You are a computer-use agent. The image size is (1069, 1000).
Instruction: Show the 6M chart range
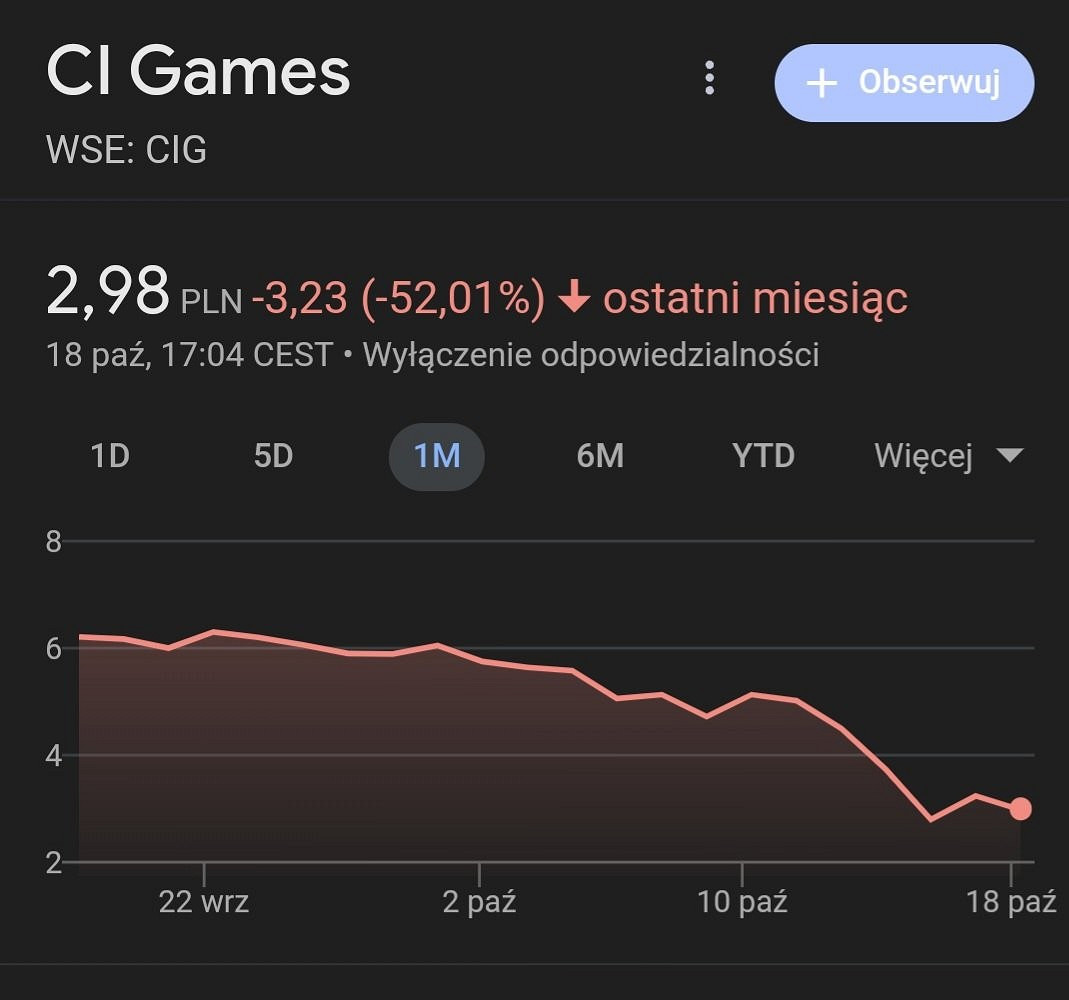[x=600, y=456]
